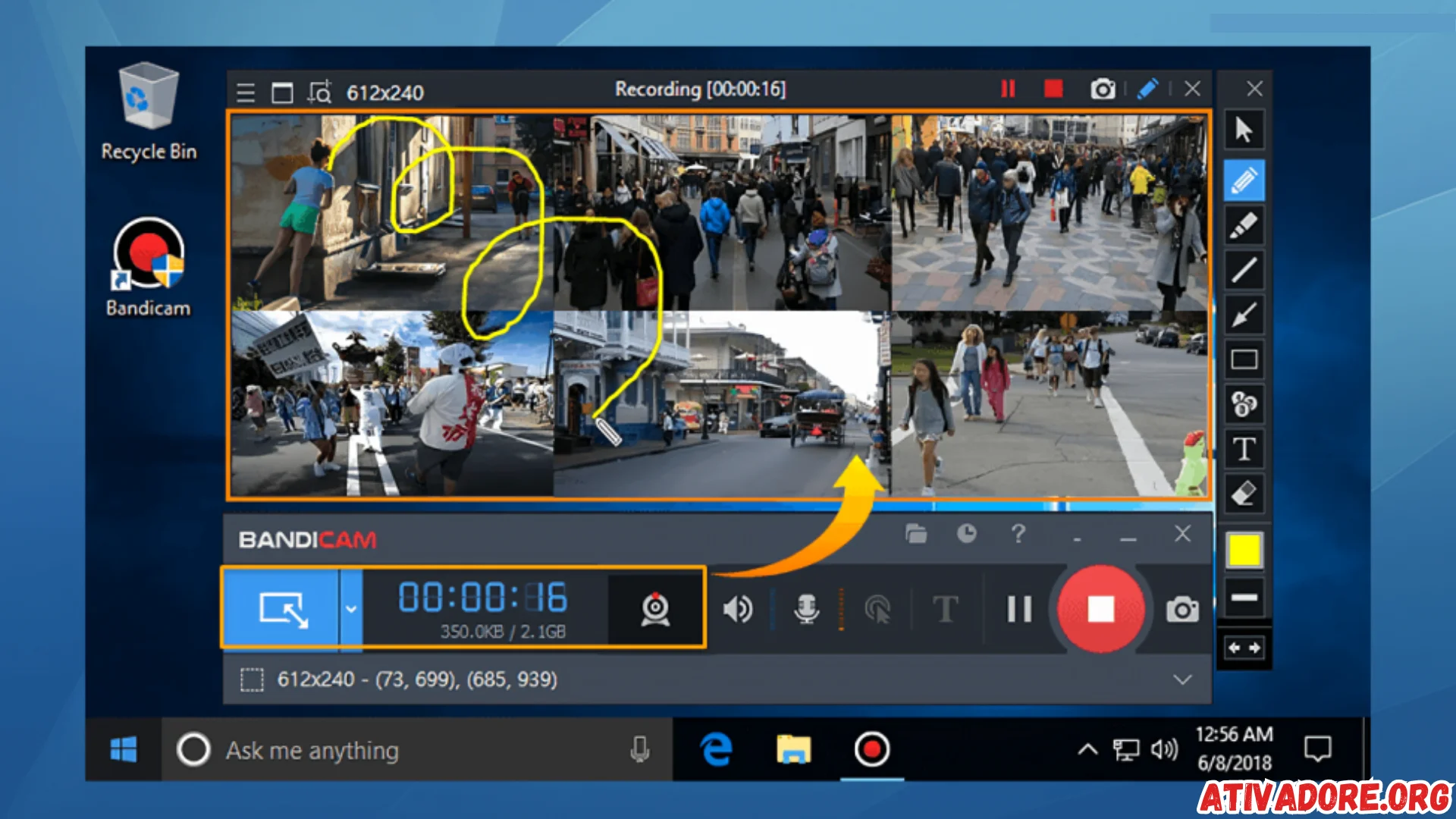Open Bandicam desktop shortcut

point(149,268)
